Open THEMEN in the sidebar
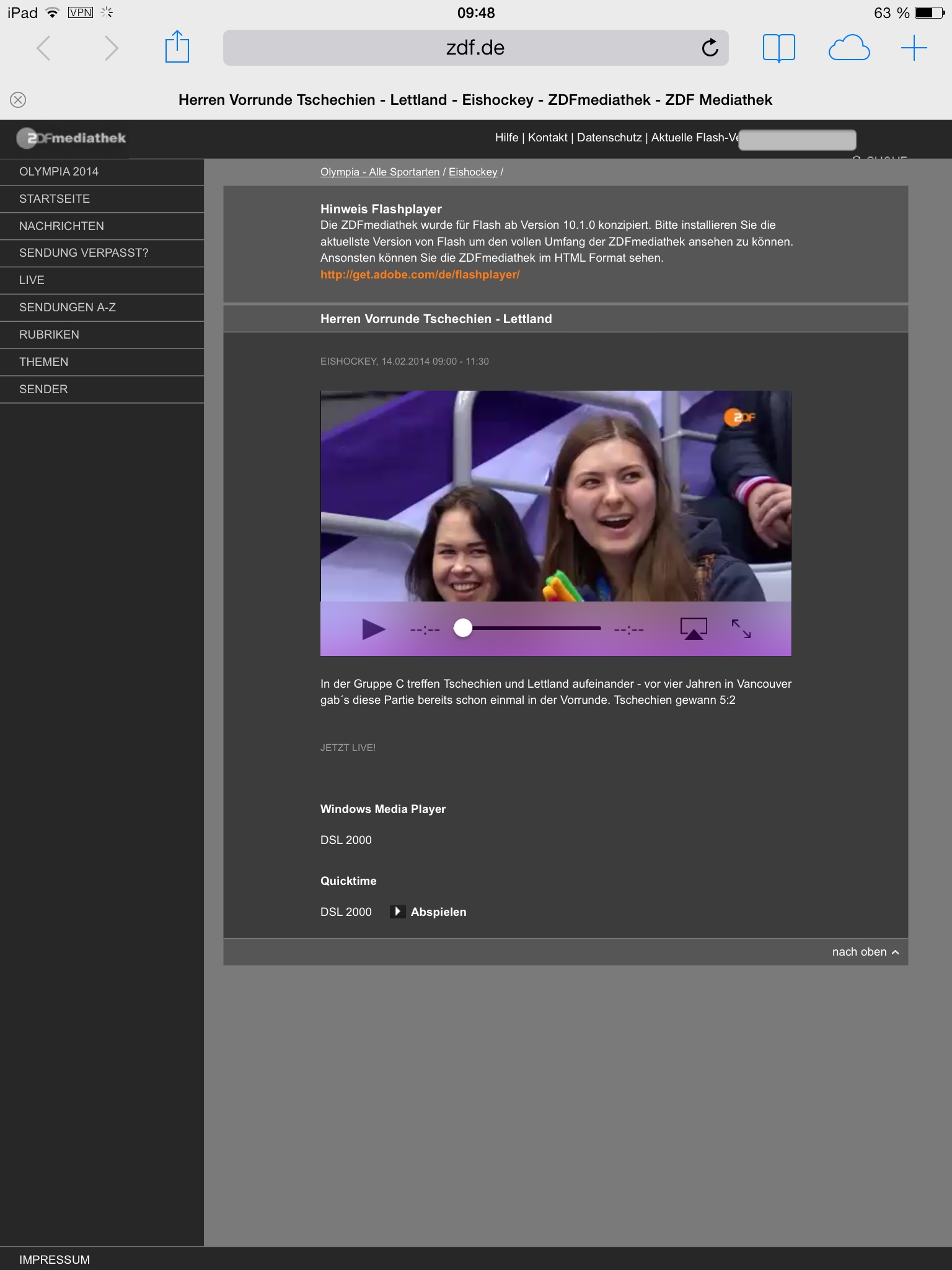Image resolution: width=952 pixels, height=1270 pixels. click(x=102, y=362)
